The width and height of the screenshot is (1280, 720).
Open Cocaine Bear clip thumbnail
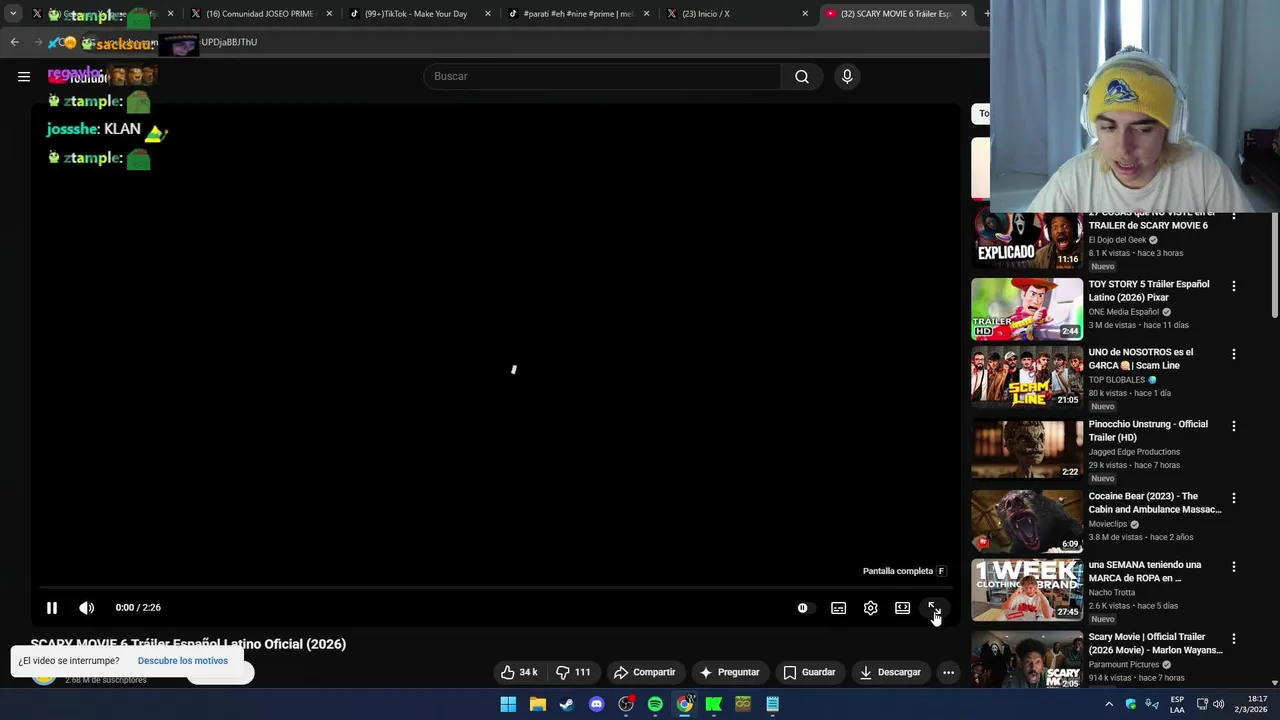[x=1027, y=521]
